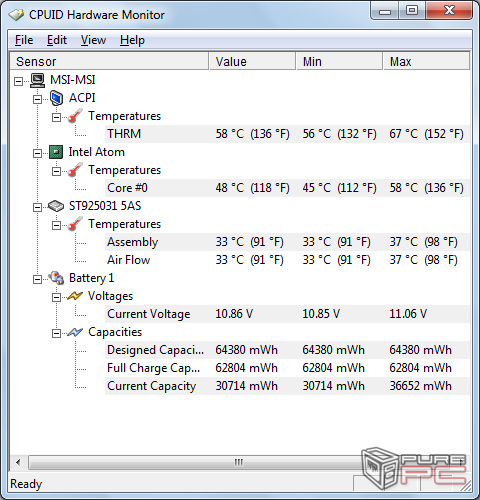Click Core #0 min 45 °C (112 °F)
The image size is (480, 500).
point(339,188)
